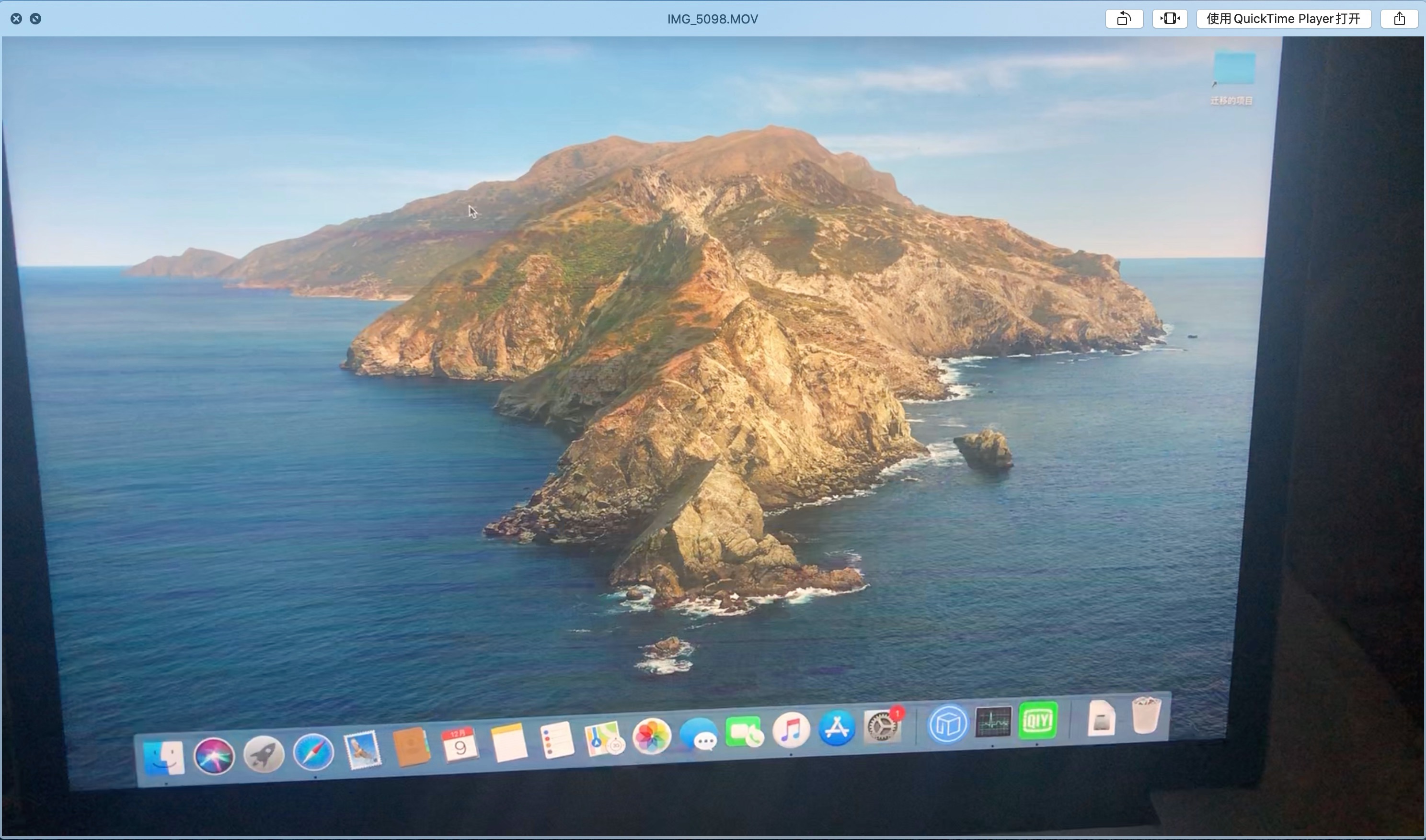Rotate the video left

click(1124, 19)
